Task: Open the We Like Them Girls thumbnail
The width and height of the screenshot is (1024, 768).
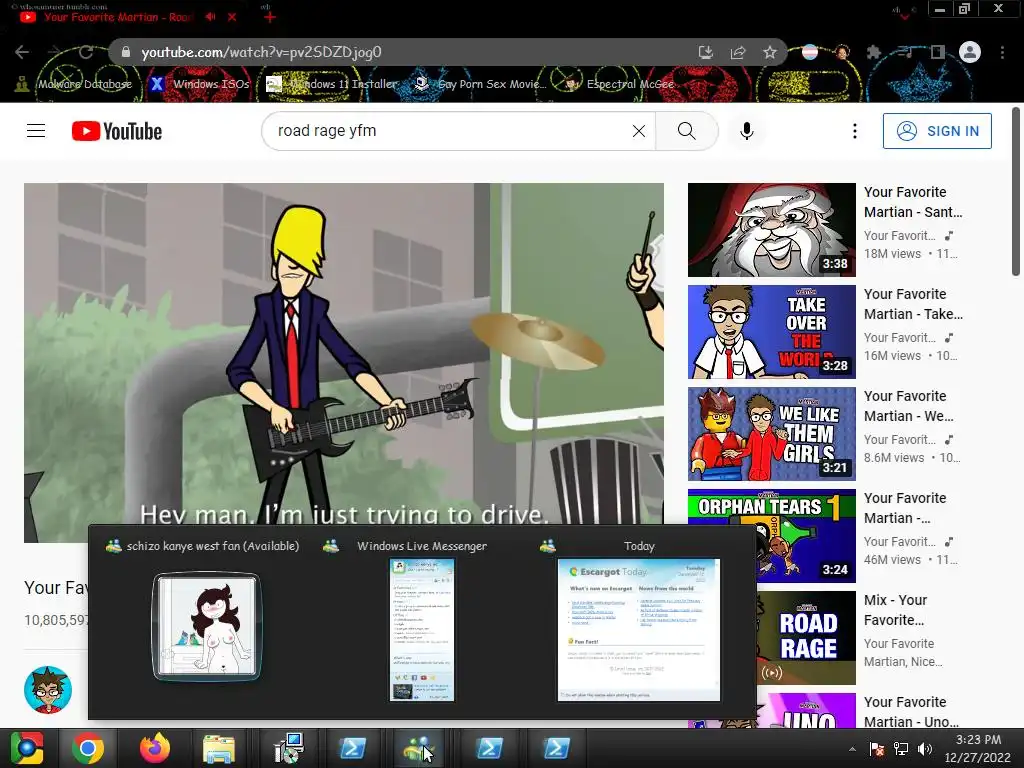Action: click(x=771, y=434)
